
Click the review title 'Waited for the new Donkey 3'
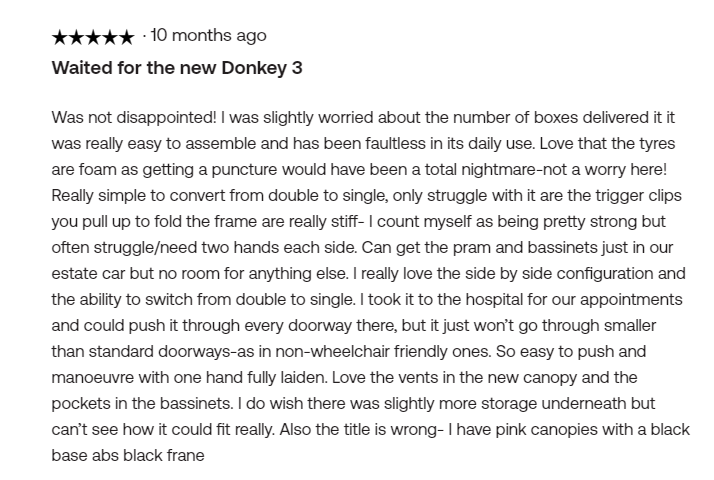click(176, 69)
